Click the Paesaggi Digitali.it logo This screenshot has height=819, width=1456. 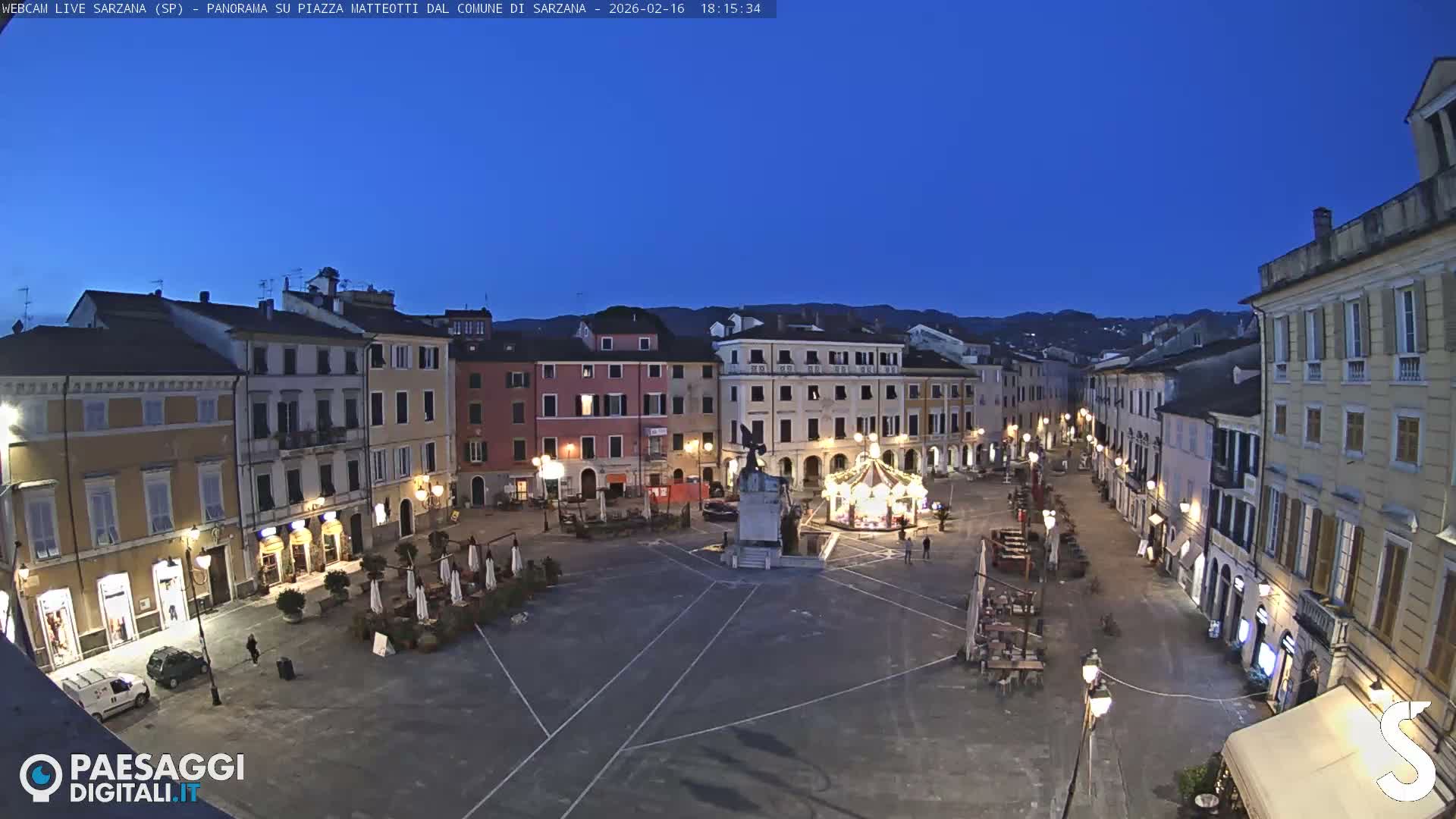[132, 778]
